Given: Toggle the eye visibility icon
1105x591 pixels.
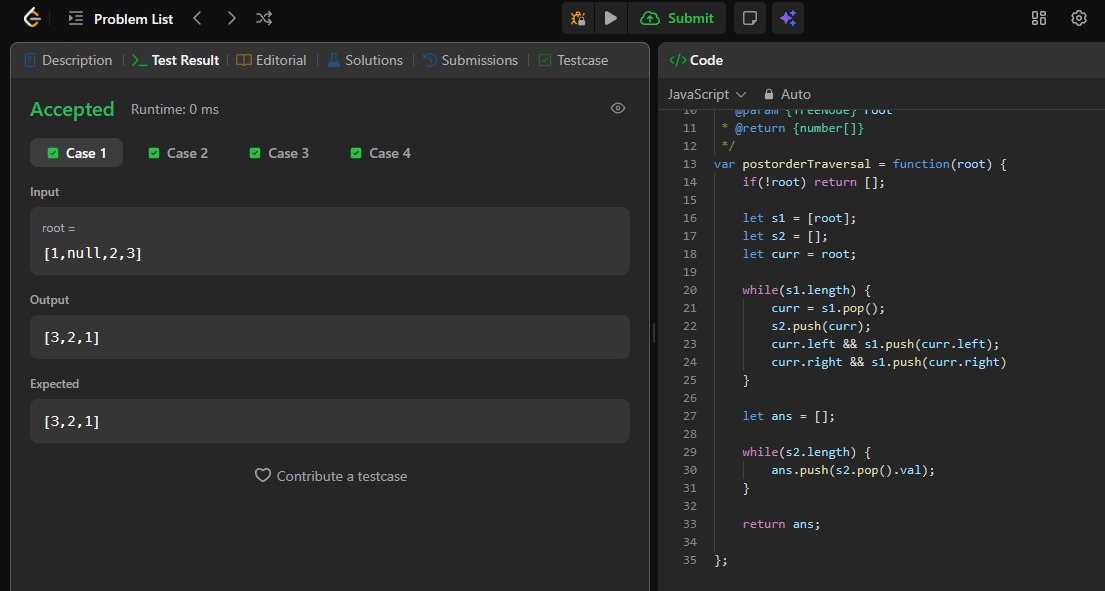Looking at the screenshot, I should [x=618, y=108].
